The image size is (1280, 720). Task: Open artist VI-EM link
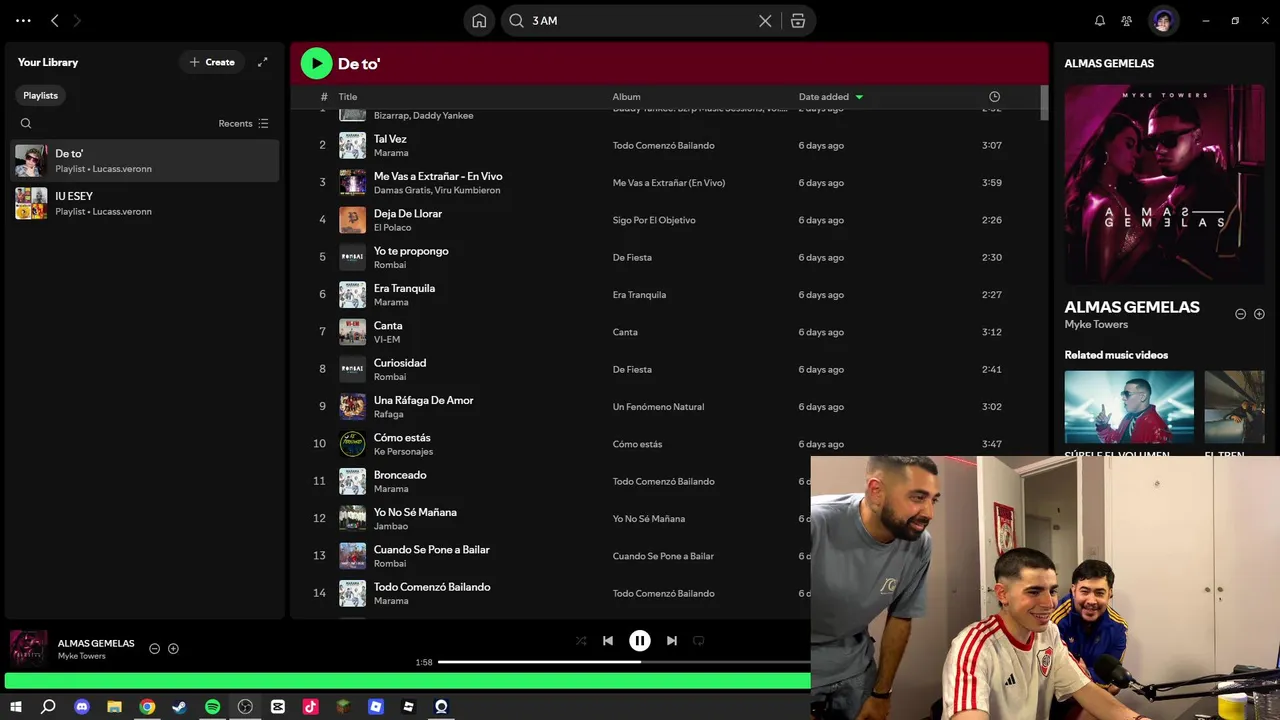click(387, 340)
